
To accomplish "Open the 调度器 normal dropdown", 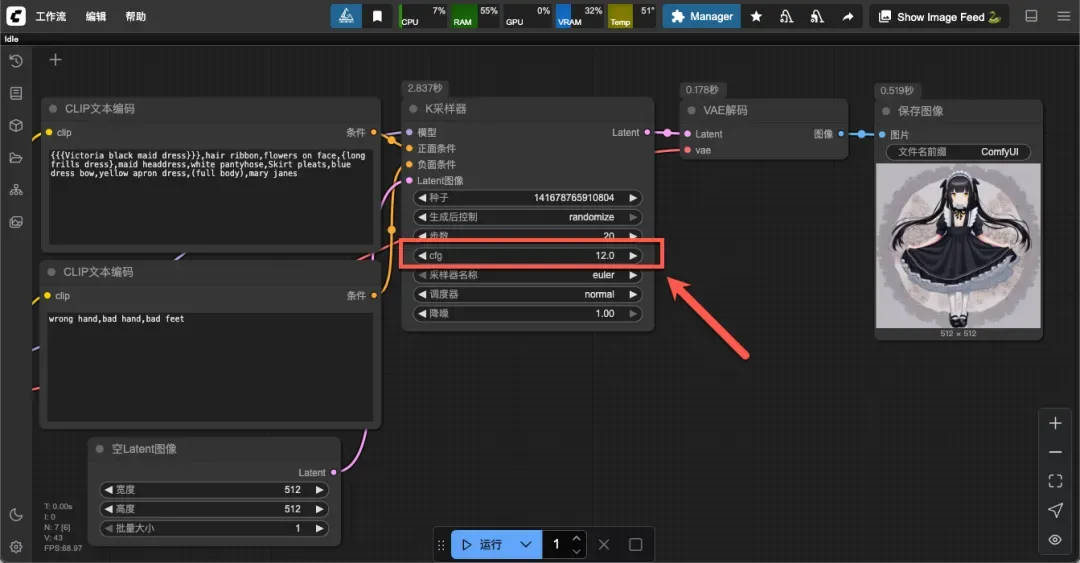I will tap(528, 294).
